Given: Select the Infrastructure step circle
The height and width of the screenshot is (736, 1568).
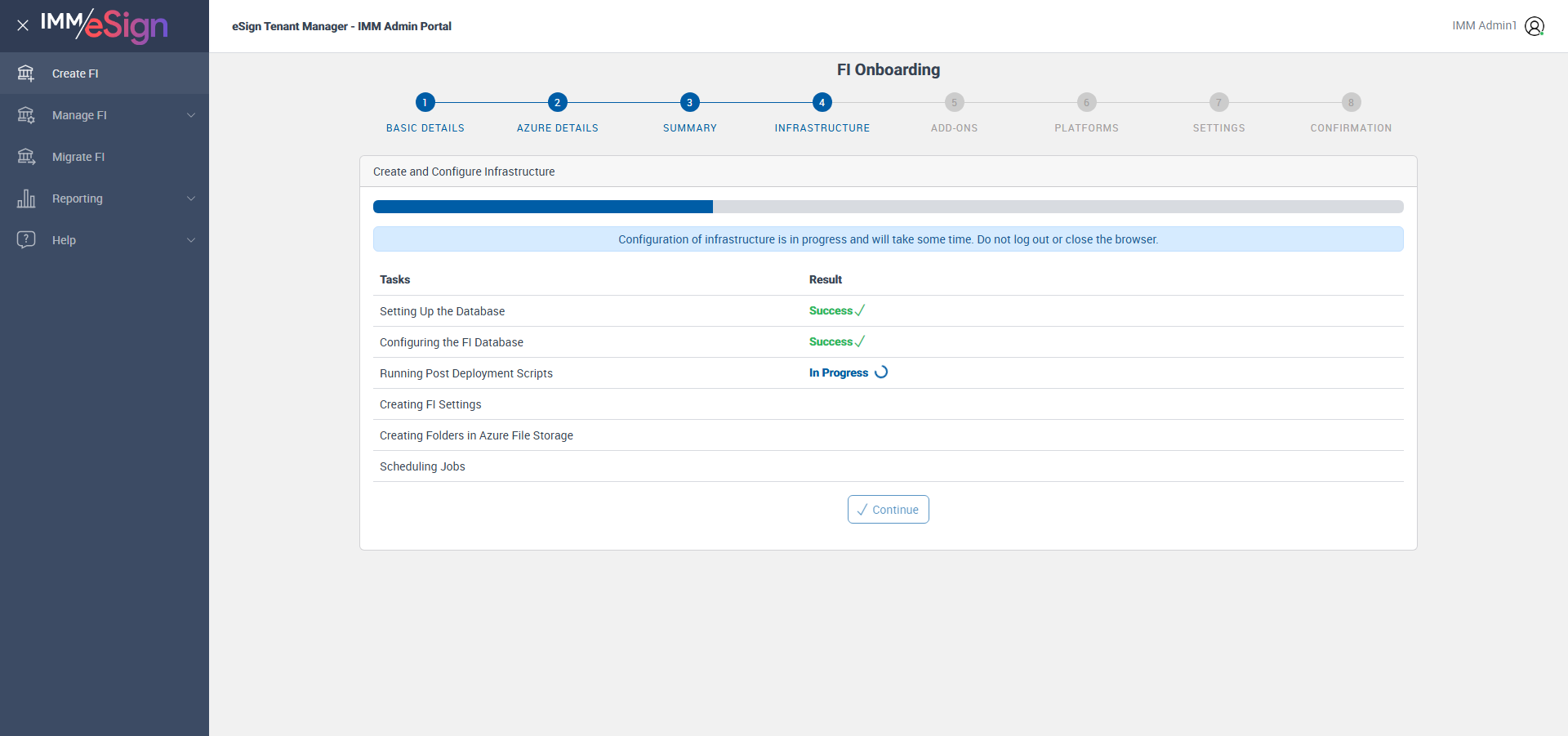Looking at the screenshot, I should pyautogui.click(x=822, y=102).
